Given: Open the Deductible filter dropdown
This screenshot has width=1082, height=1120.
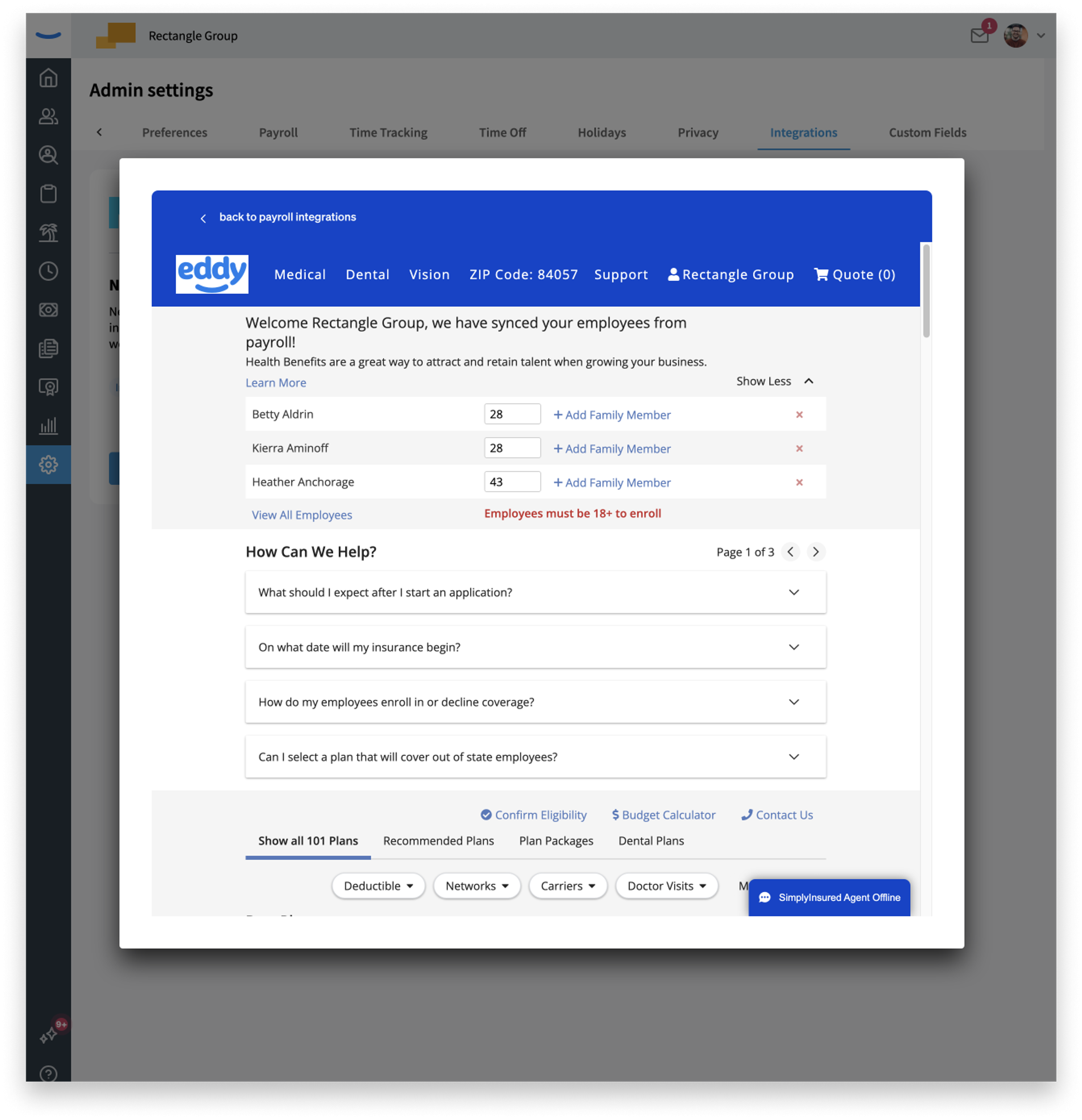Looking at the screenshot, I should coord(378,886).
